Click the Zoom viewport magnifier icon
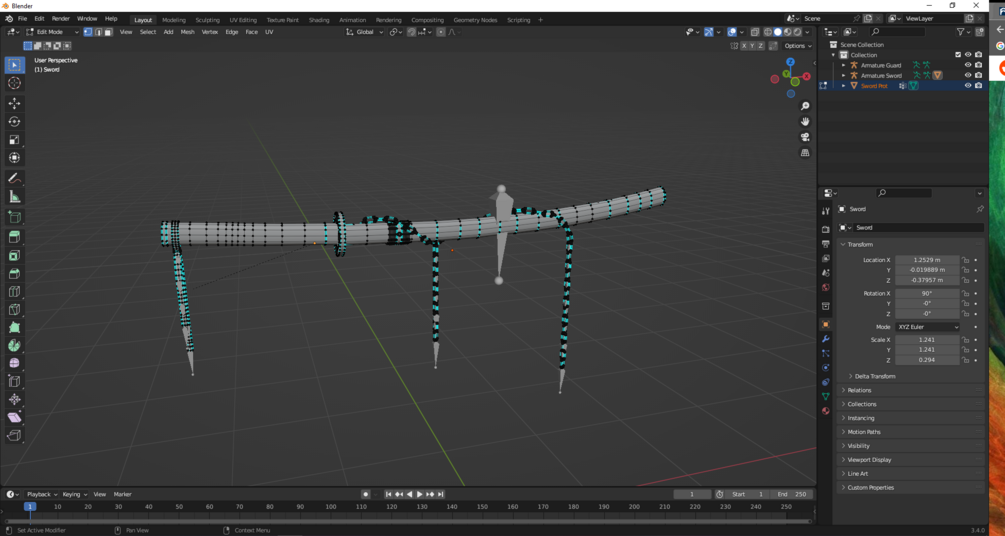Image resolution: width=1005 pixels, height=536 pixels. (x=805, y=106)
